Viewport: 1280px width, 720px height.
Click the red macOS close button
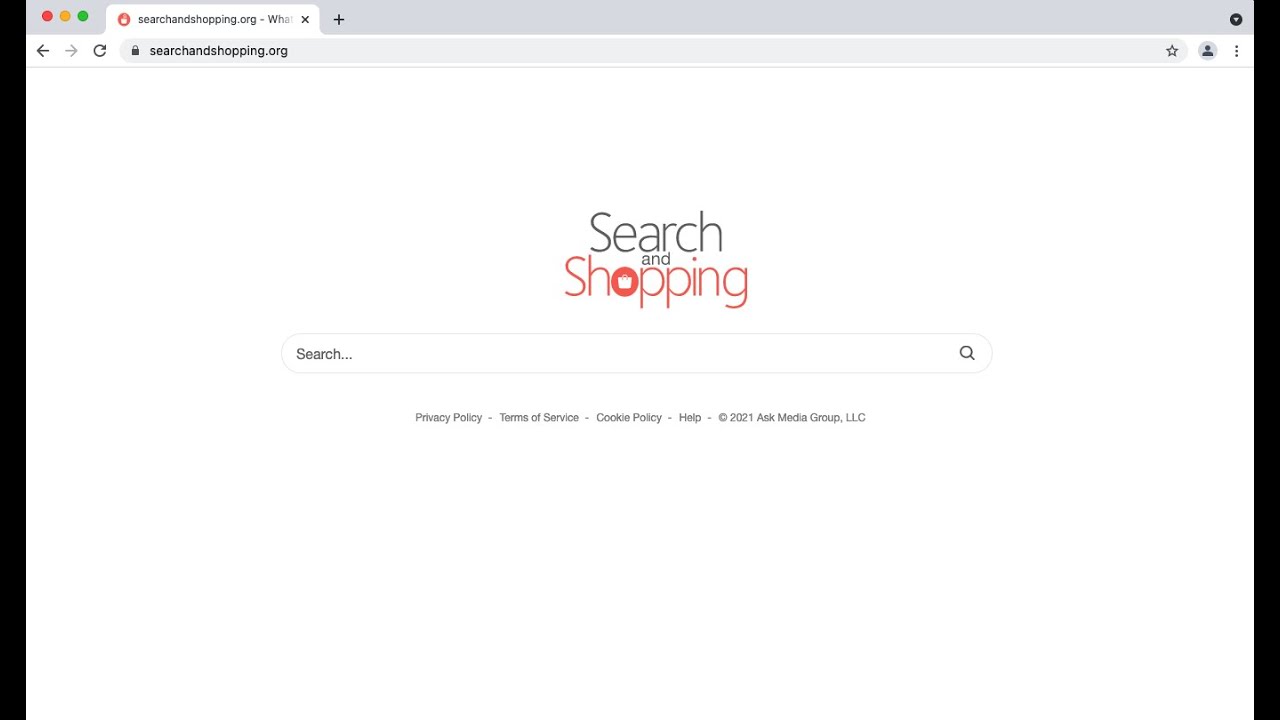(x=47, y=16)
